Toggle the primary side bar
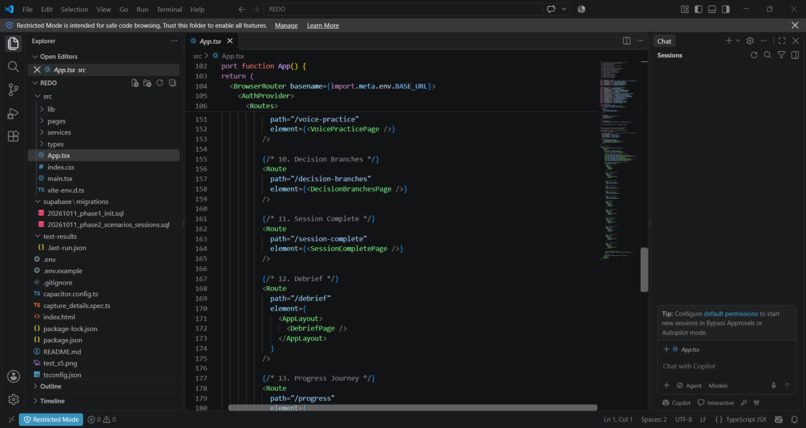The width and height of the screenshot is (806, 428). (698, 9)
